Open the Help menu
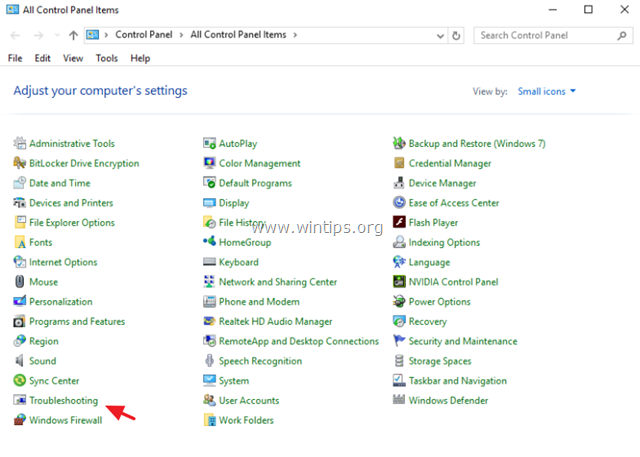The width and height of the screenshot is (640, 457). tap(140, 58)
